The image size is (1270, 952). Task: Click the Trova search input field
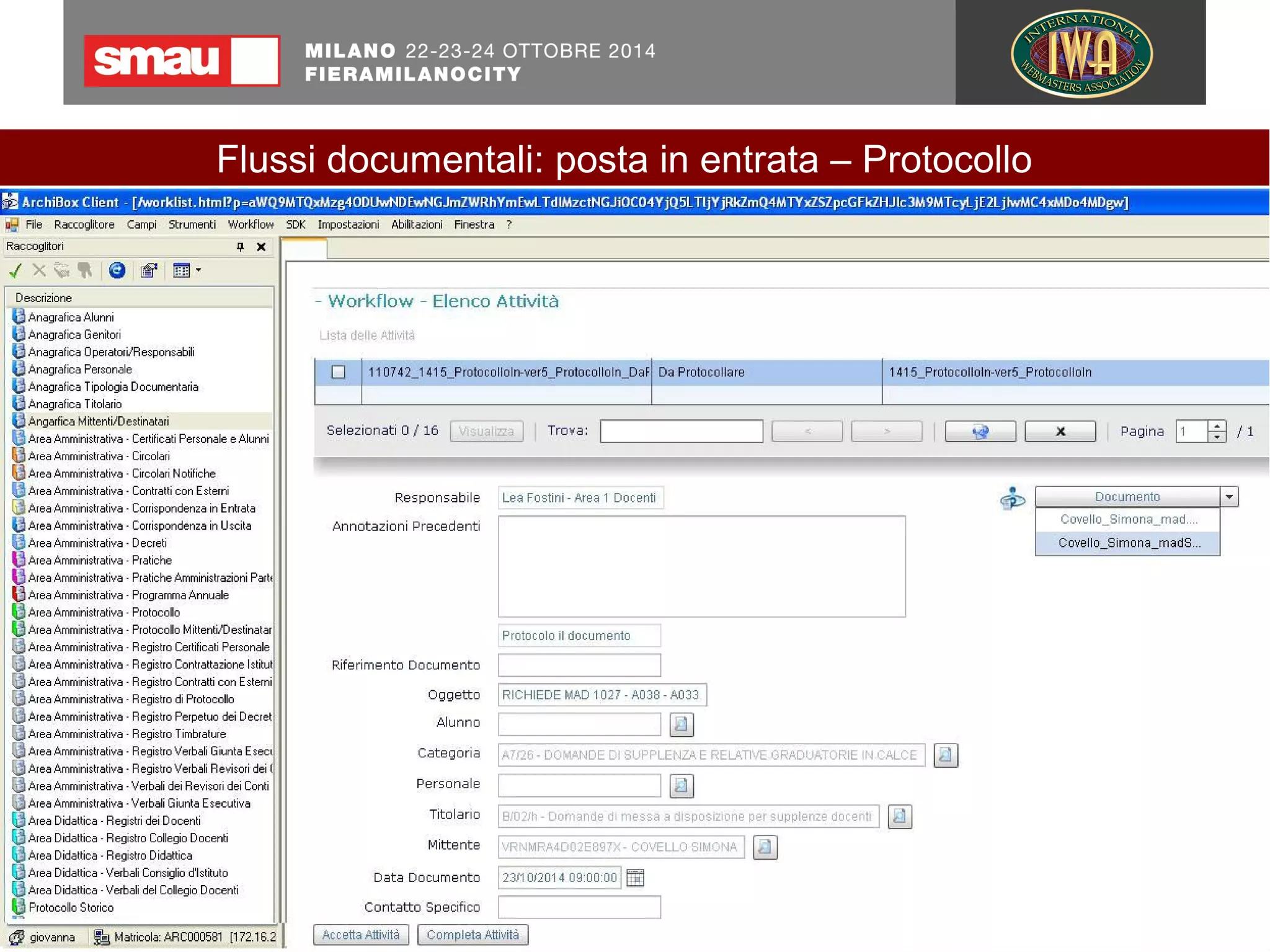pyautogui.click(x=682, y=431)
